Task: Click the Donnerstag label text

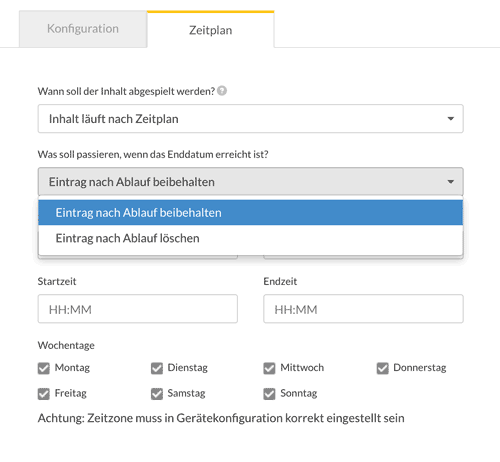Action: 420,368
